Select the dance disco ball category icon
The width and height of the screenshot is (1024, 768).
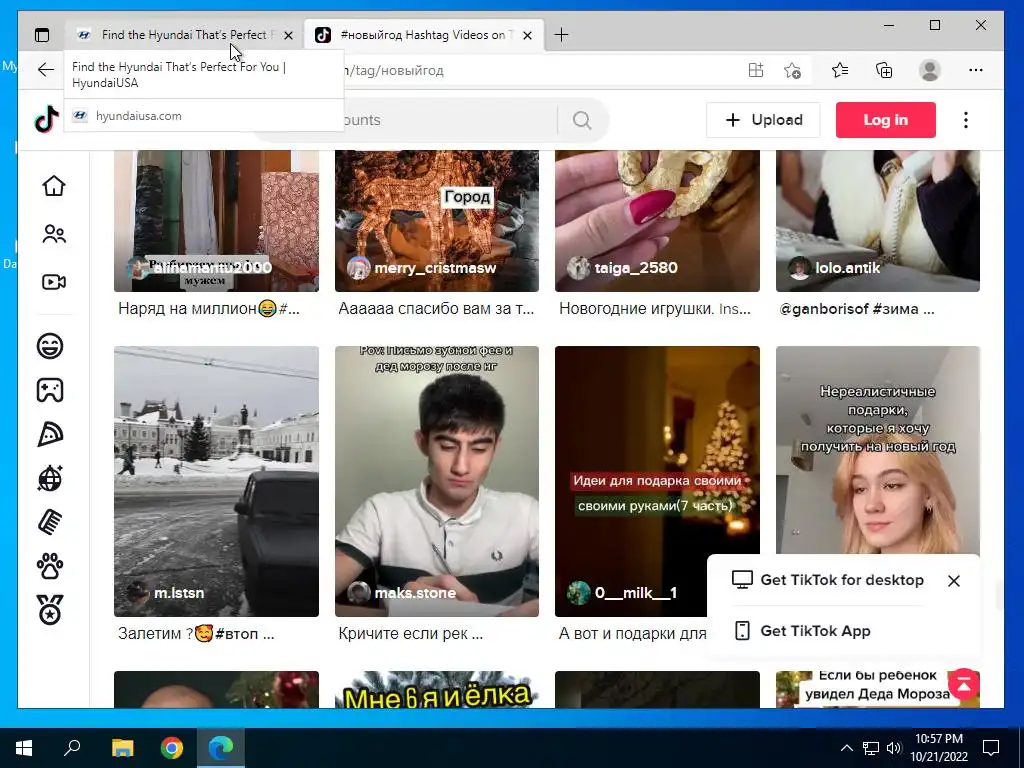click(x=50, y=479)
